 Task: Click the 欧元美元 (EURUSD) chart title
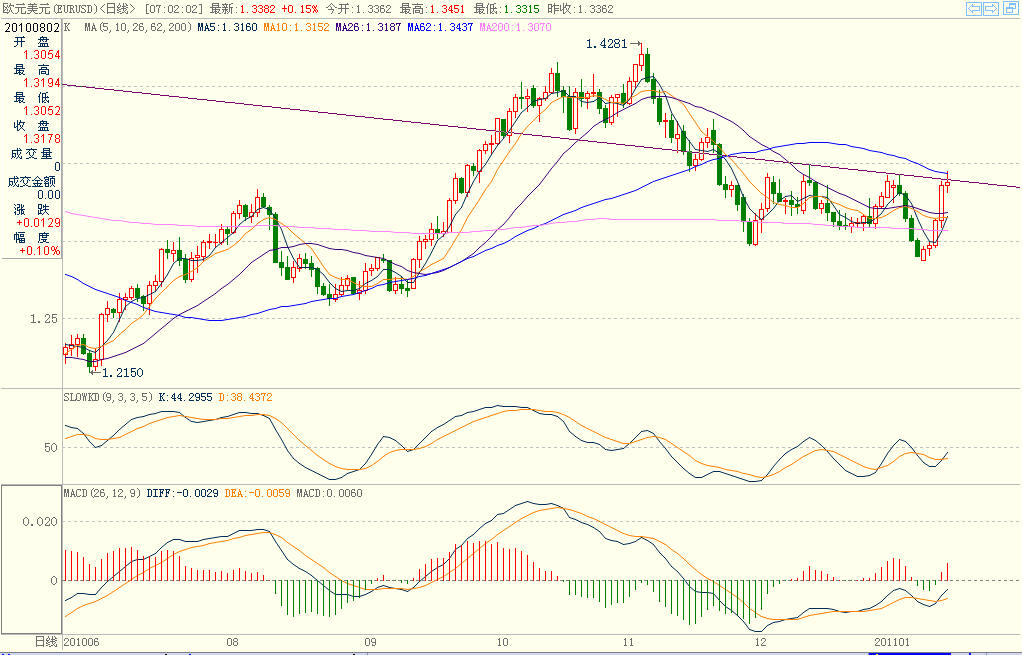click(48, 9)
